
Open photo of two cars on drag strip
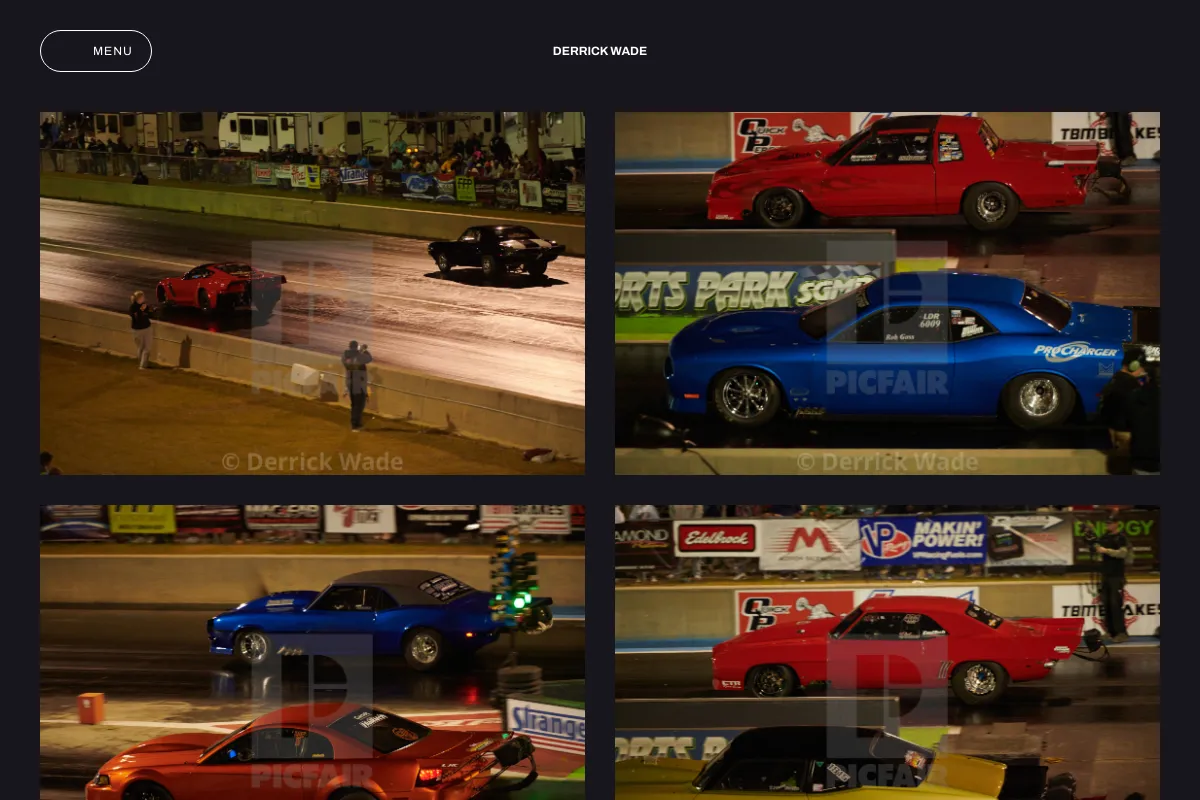coord(312,293)
